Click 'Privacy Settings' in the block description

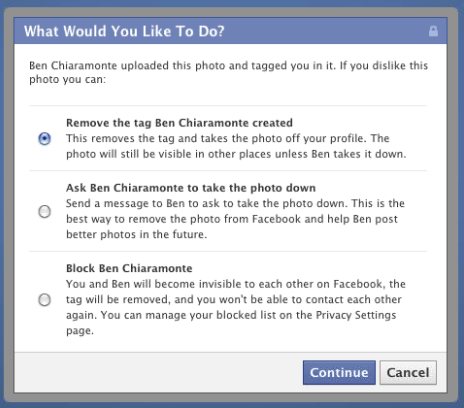pyautogui.click(x=356, y=315)
